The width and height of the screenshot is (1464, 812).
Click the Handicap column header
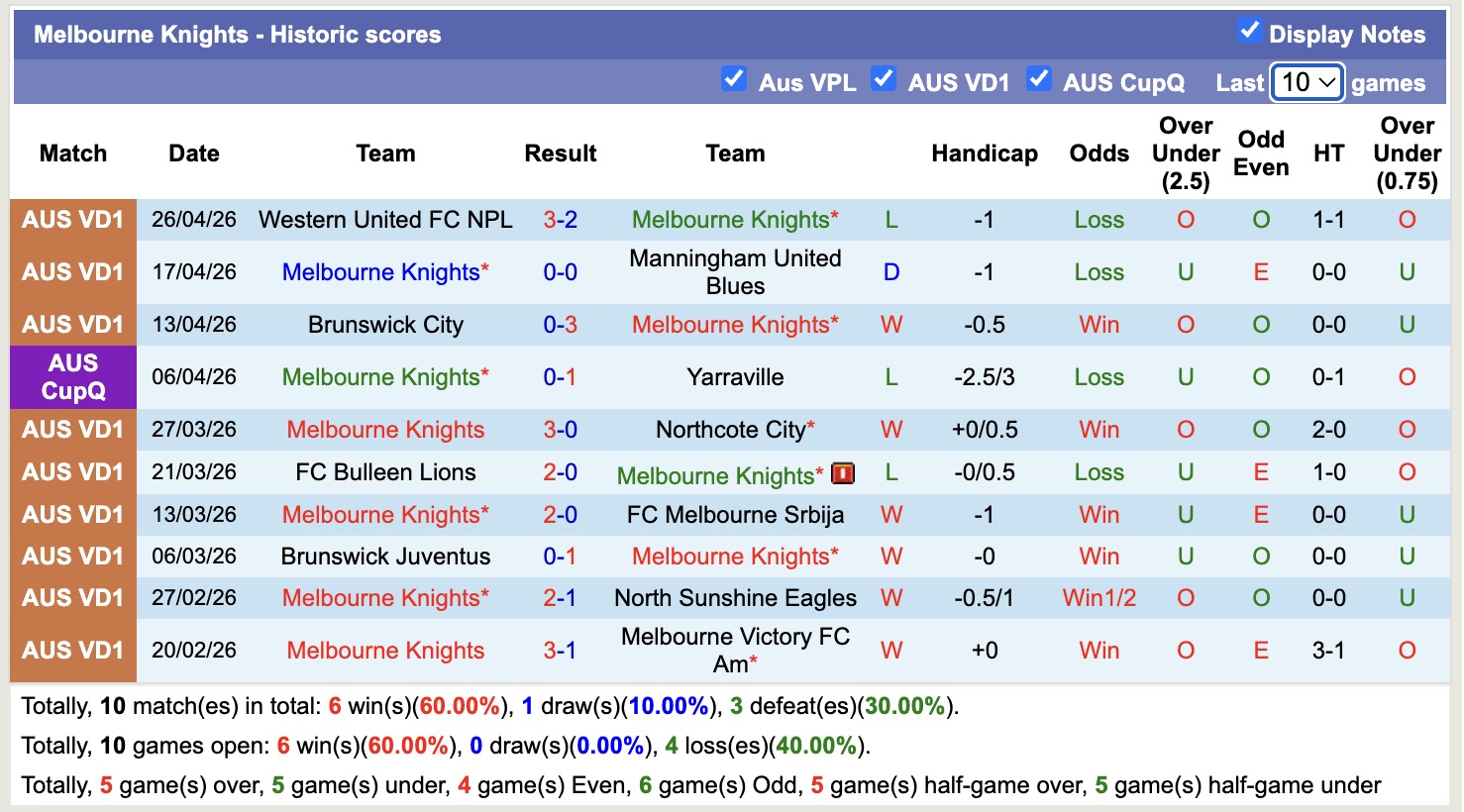click(x=984, y=153)
